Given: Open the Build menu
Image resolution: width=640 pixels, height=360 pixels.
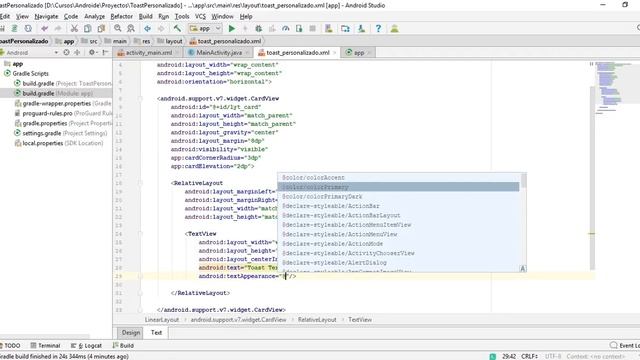Looking at the screenshot, I should point(145,16).
